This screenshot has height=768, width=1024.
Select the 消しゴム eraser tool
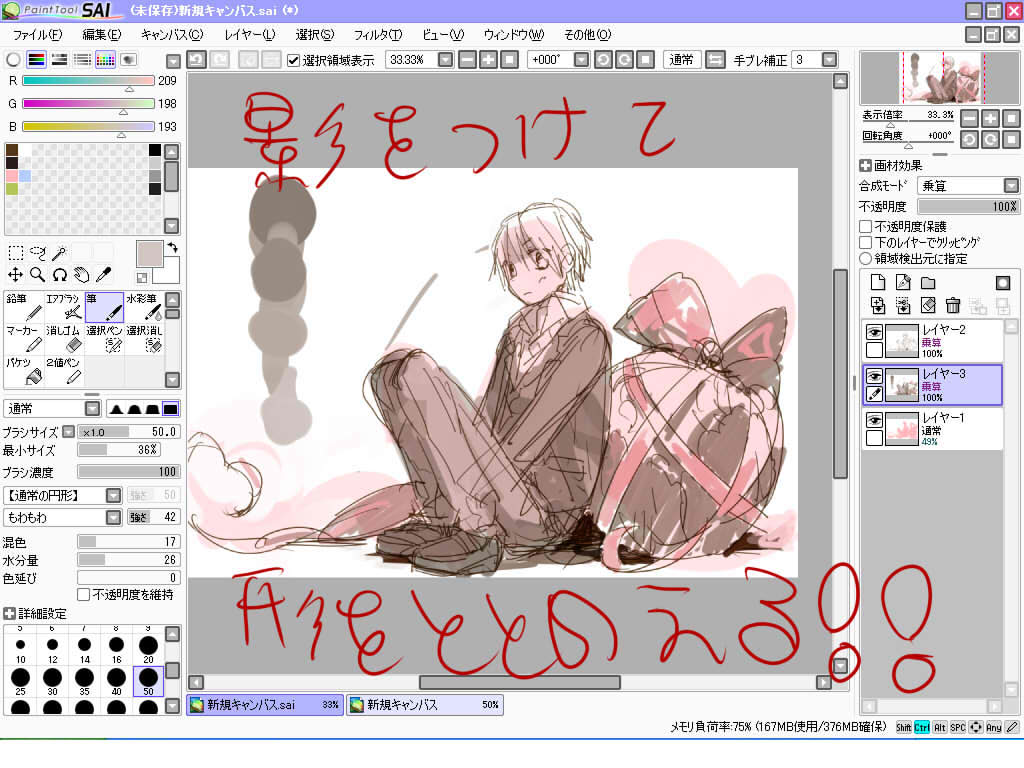pos(63,340)
